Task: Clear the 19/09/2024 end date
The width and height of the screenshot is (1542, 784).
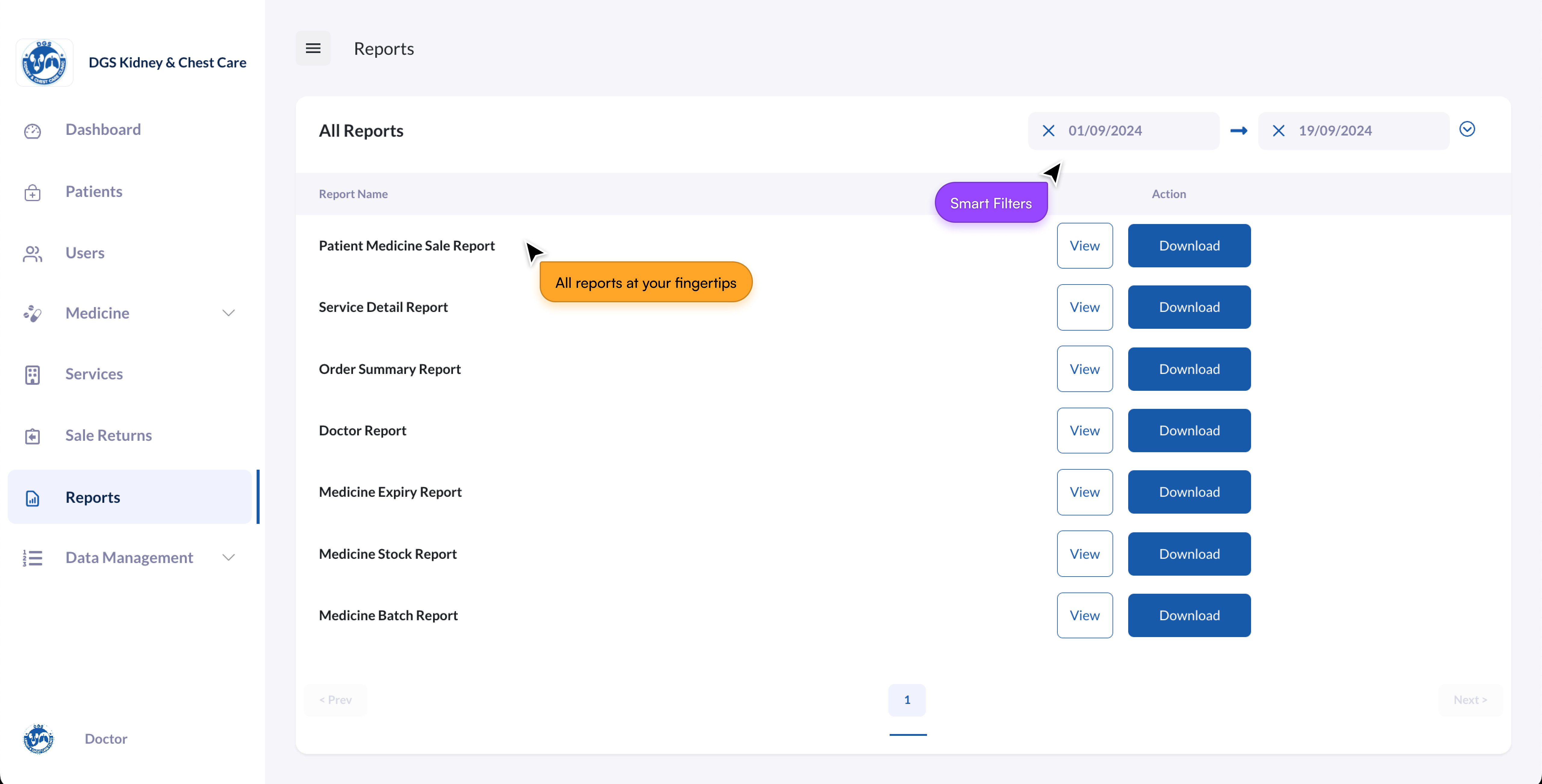Action: 1278,130
